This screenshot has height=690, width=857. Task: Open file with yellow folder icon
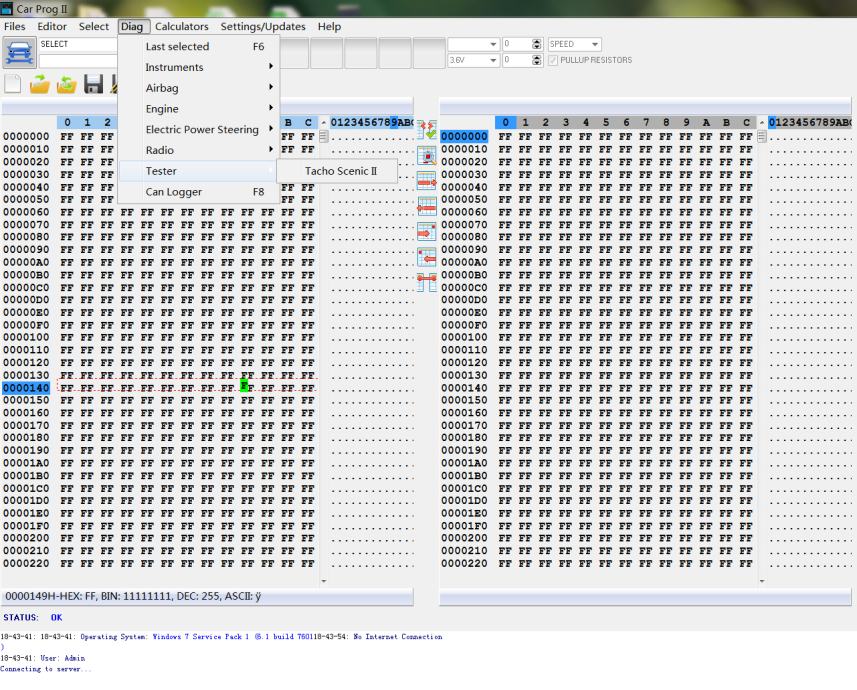[x=40, y=87]
